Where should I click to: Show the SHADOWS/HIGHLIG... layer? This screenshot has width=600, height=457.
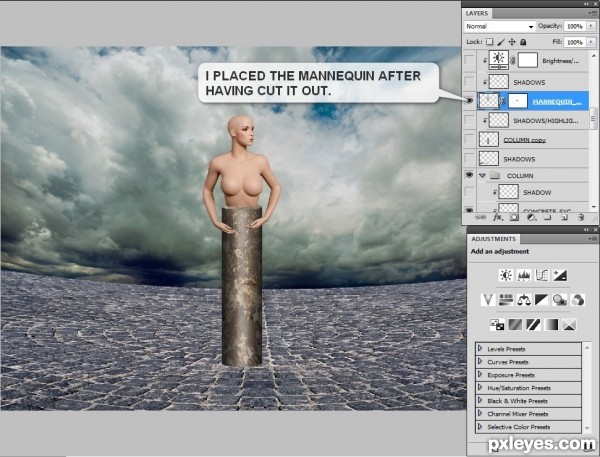[469, 120]
